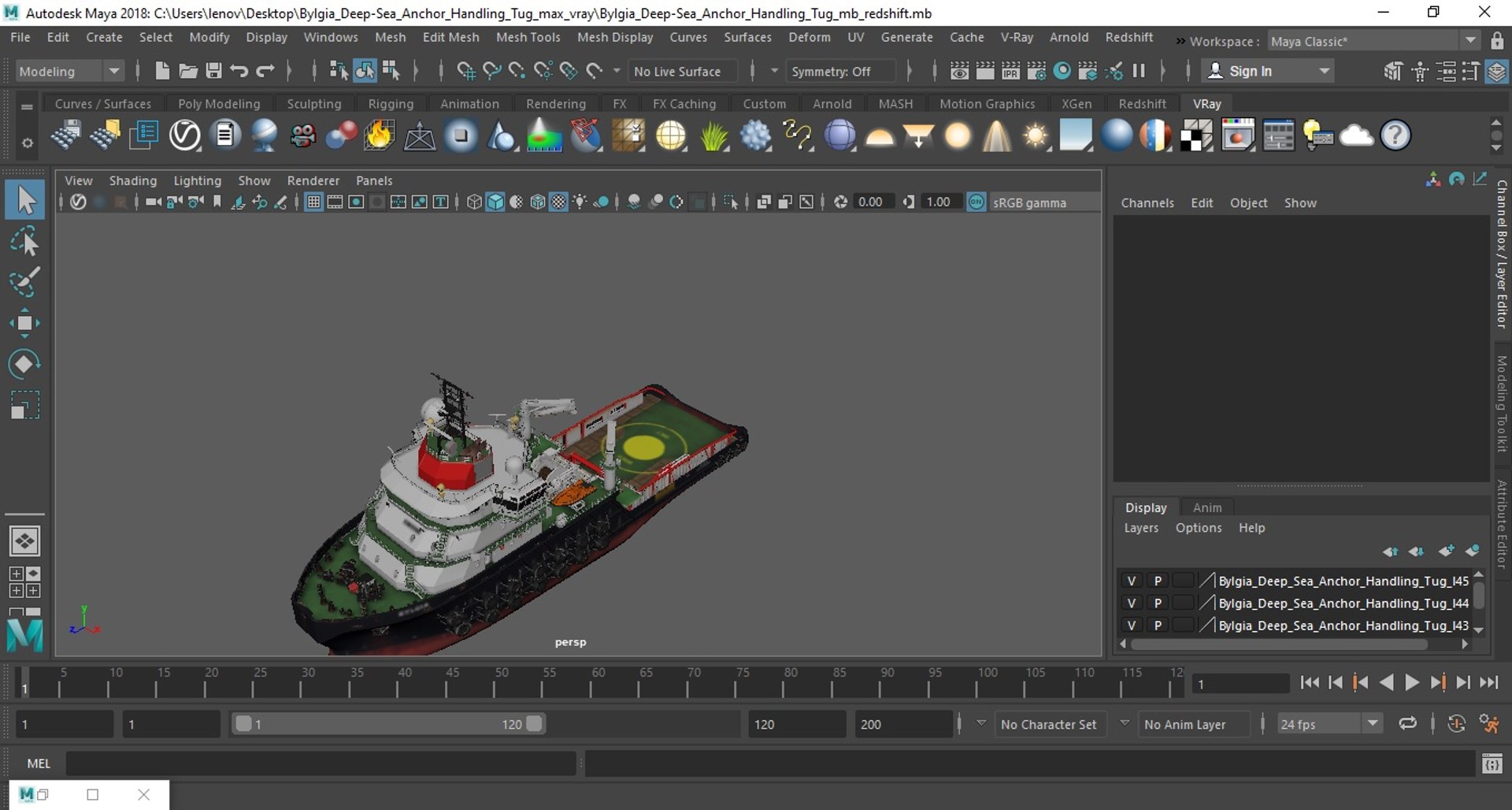Click the Snap to Grids magnet icon

pyautogui.click(x=466, y=71)
